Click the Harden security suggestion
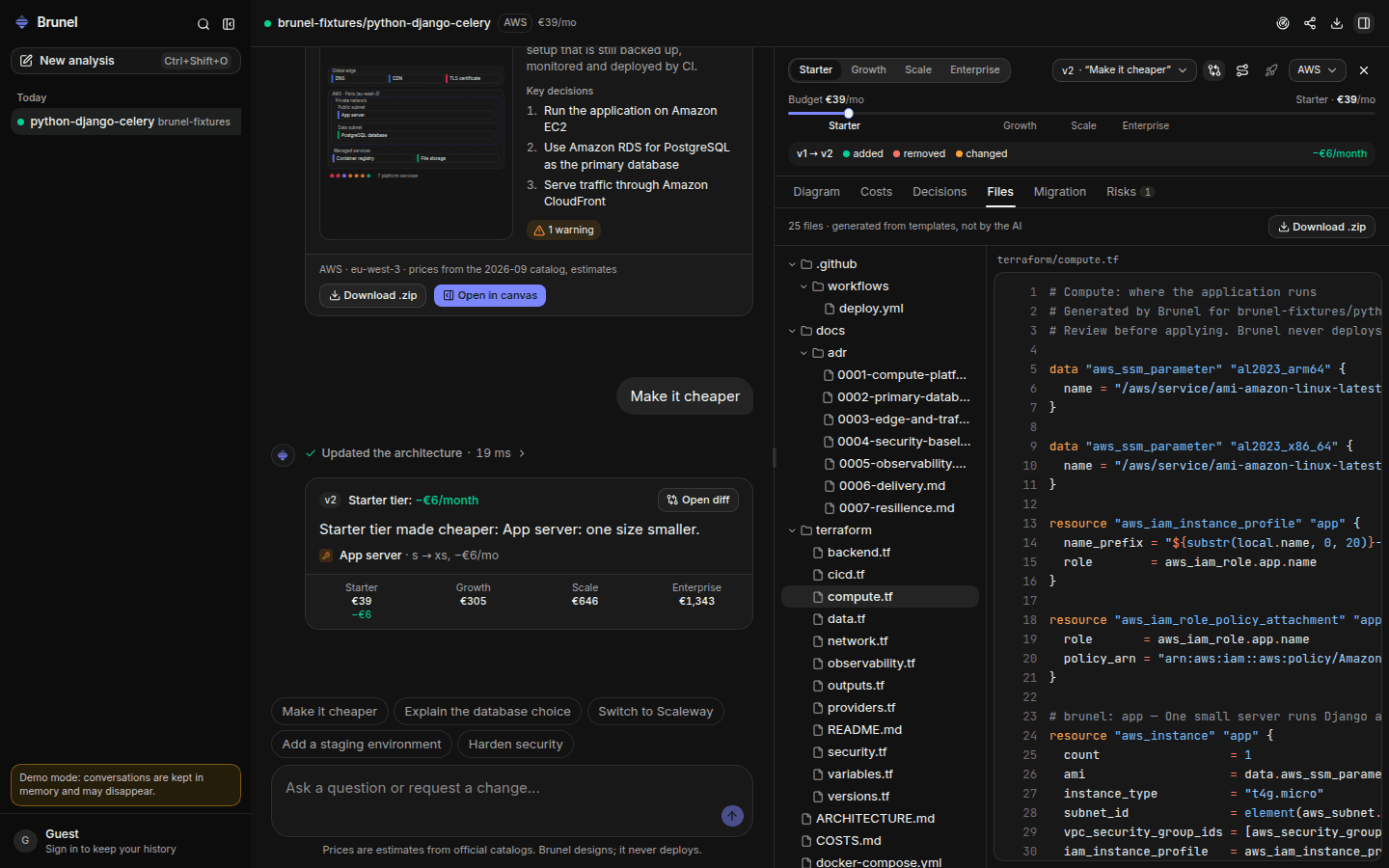 [x=515, y=745]
